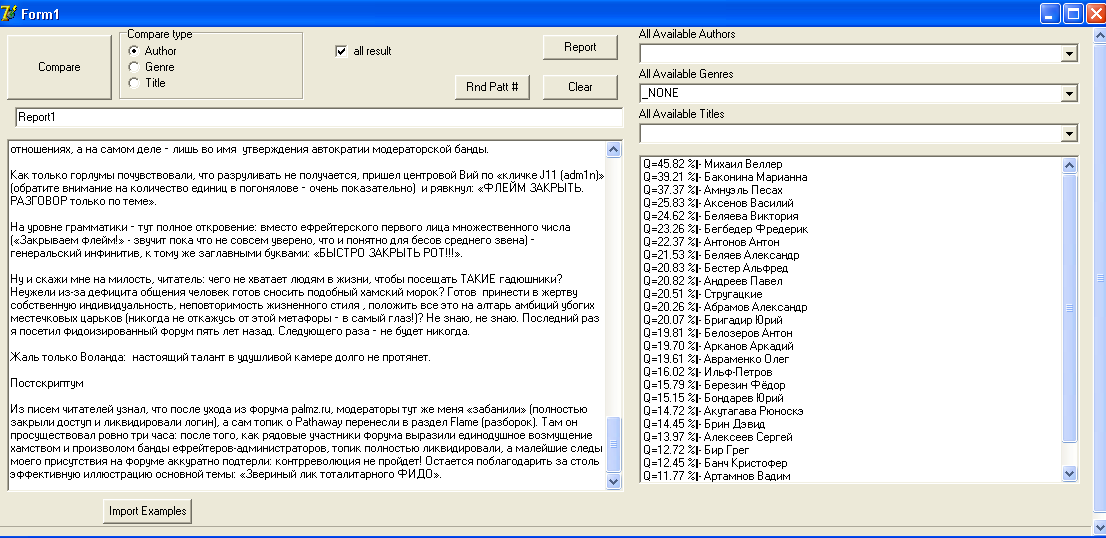This screenshot has height=538, width=1106.
Task: Click the Clear button
Action: (x=580, y=87)
